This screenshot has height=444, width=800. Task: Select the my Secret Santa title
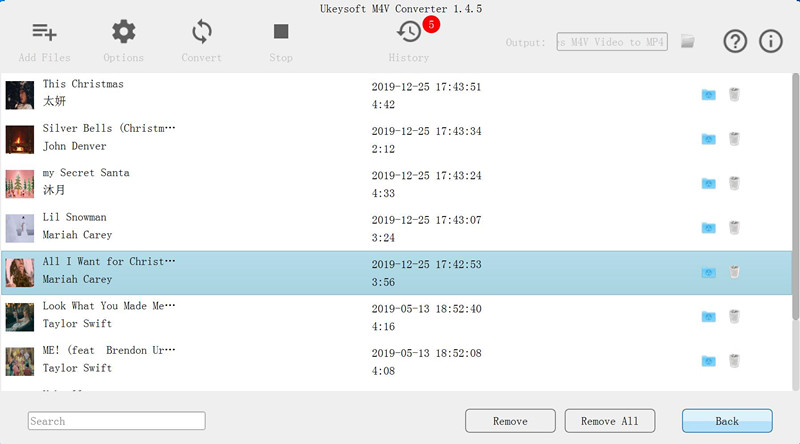pyautogui.click(x=86, y=172)
